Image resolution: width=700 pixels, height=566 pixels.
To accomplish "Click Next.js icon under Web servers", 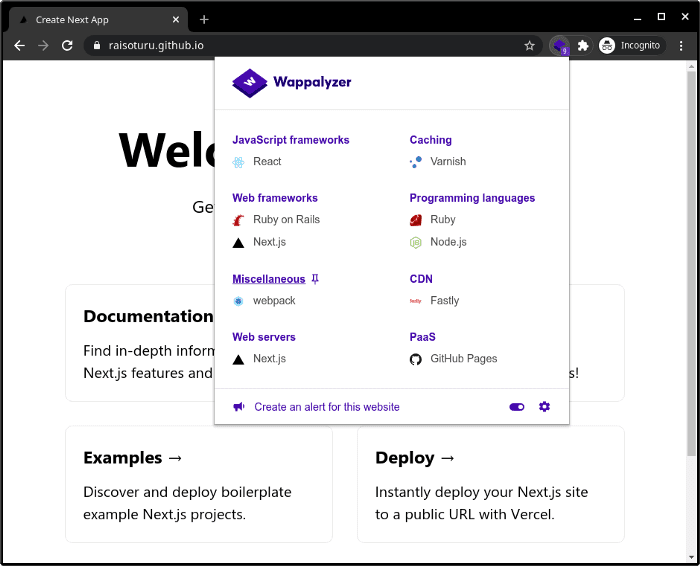I will pos(238,359).
